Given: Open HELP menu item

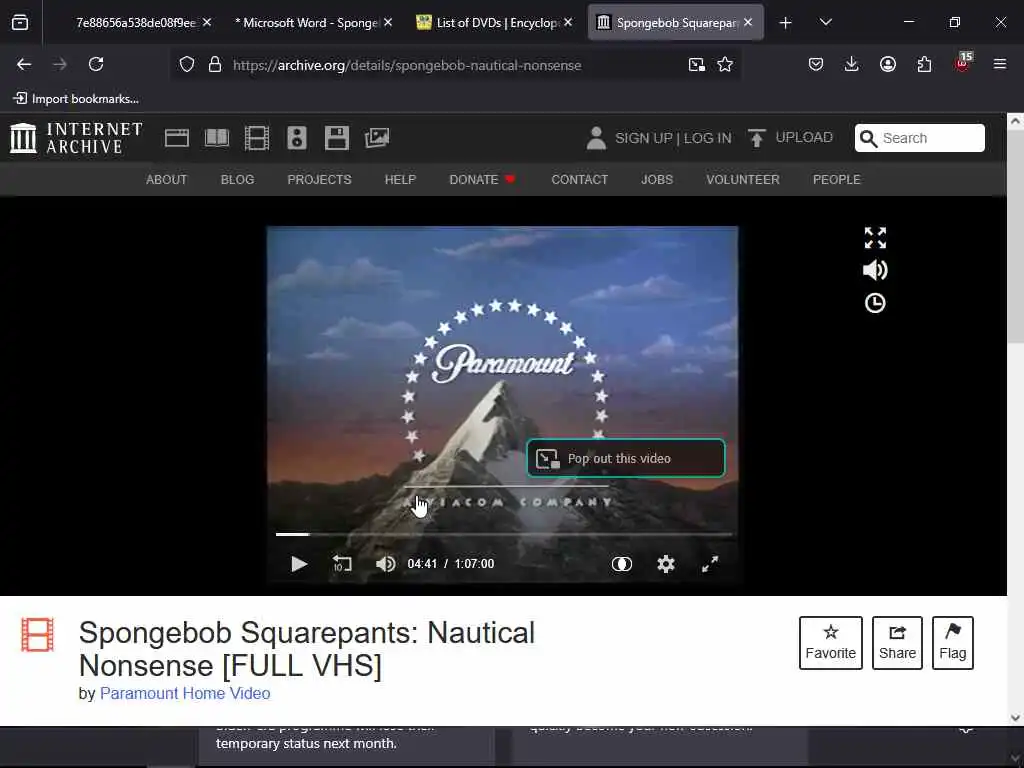Looking at the screenshot, I should [400, 180].
